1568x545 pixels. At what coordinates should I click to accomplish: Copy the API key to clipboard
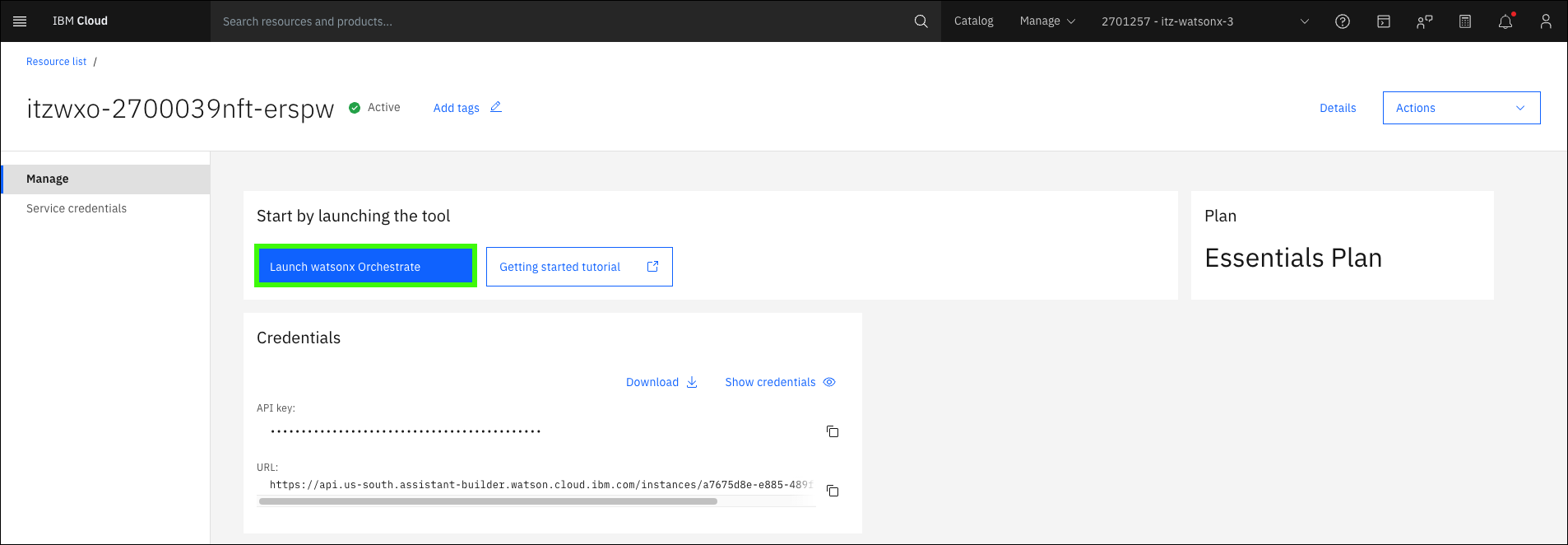click(x=832, y=431)
